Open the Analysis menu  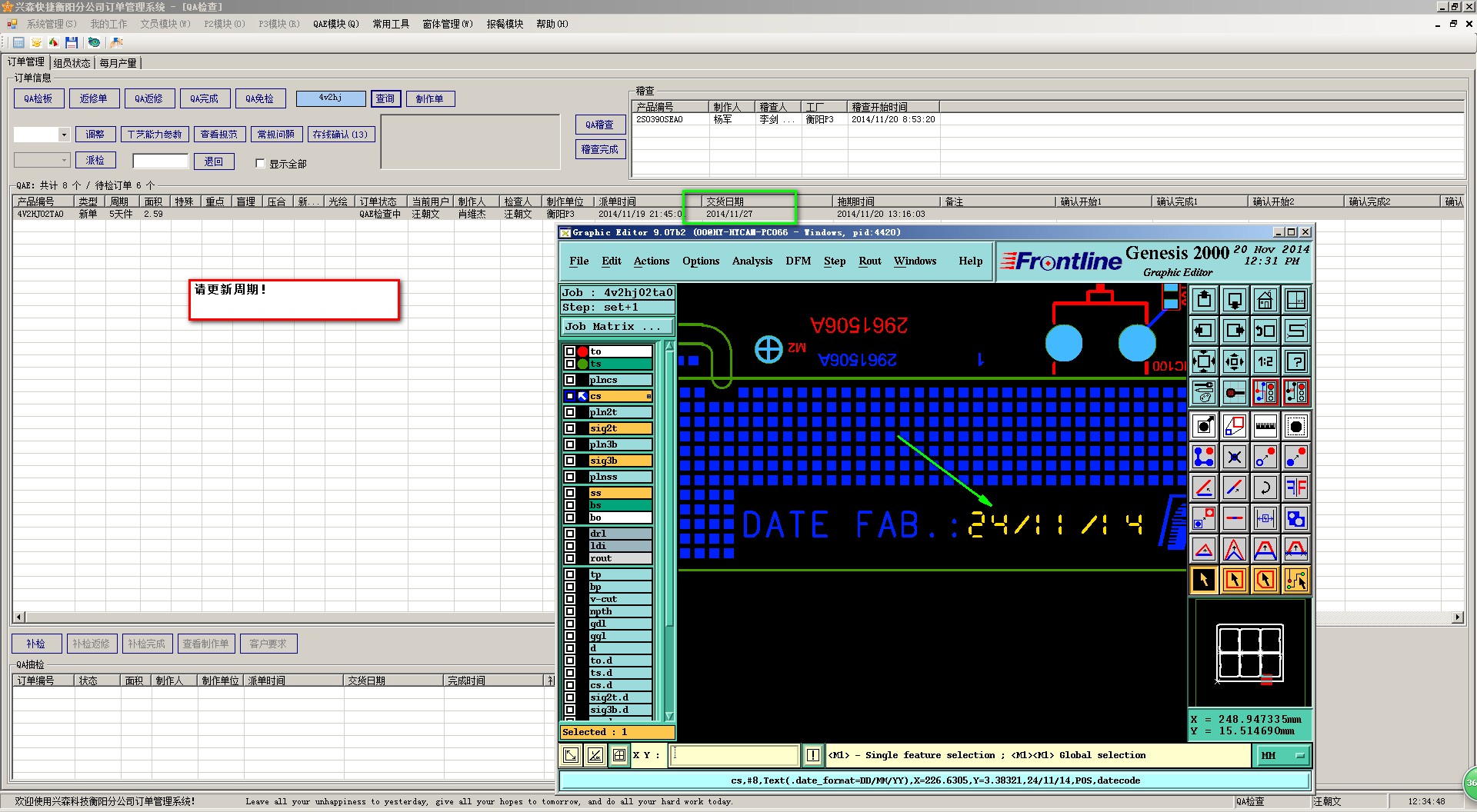(752, 261)
